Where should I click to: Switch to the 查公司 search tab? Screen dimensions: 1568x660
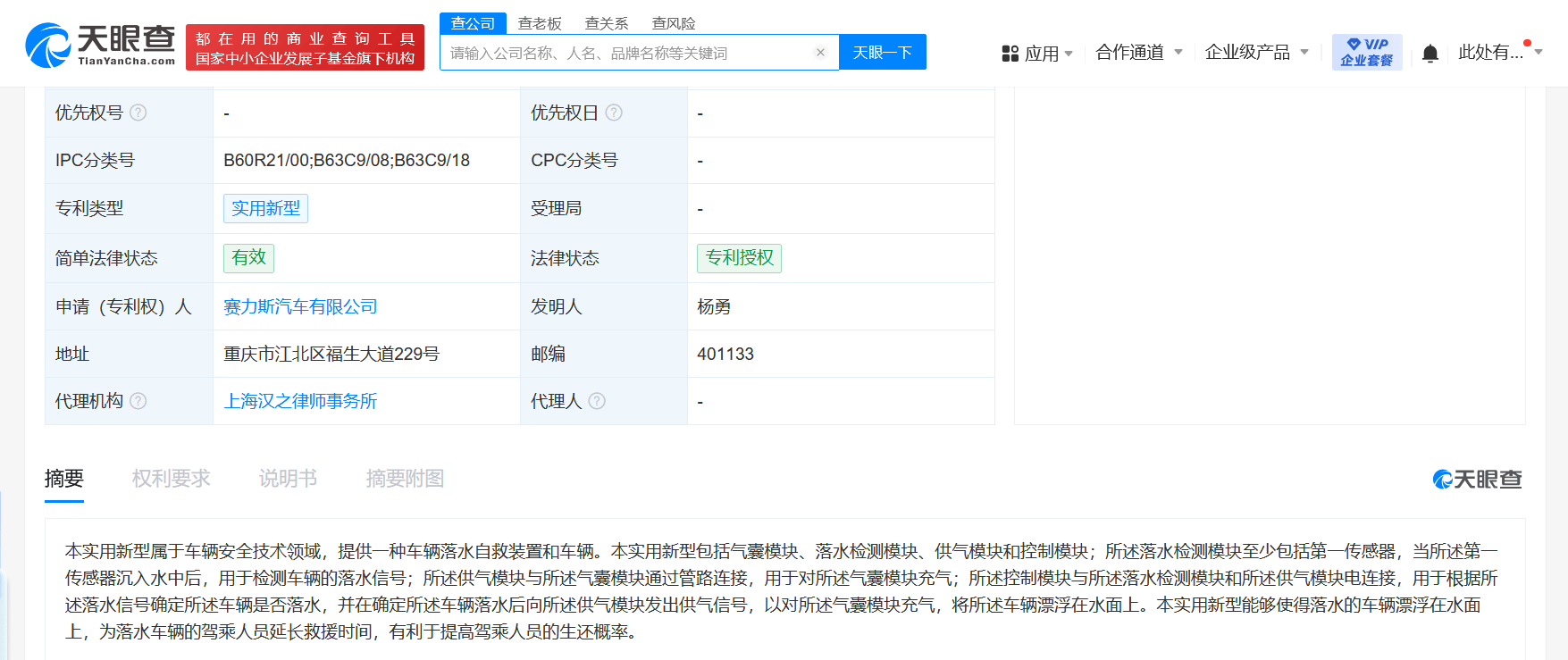(x=473, y=23)
